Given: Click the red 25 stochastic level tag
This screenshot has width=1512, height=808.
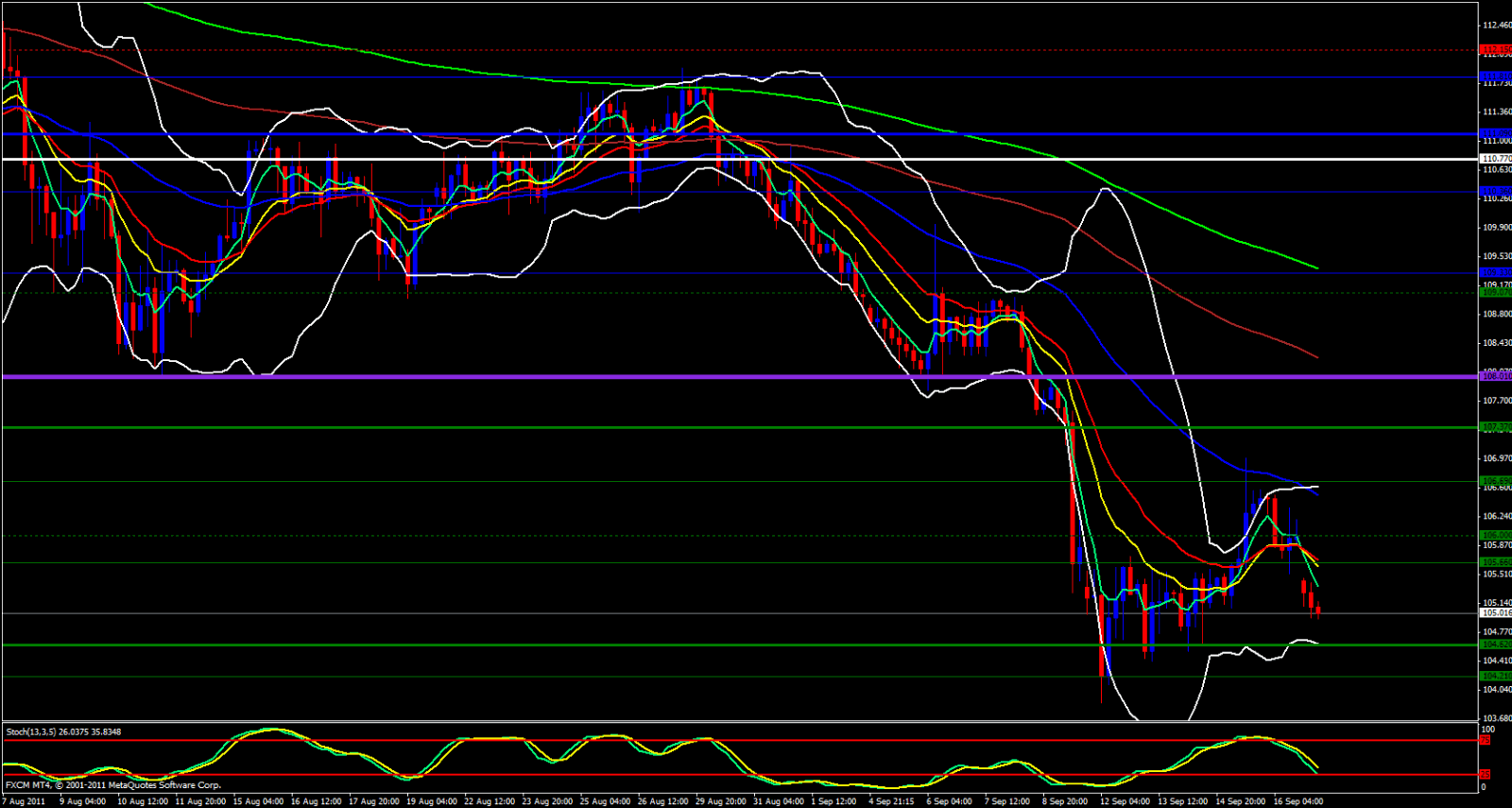Looking at the screenshot, I should pos(1485,775).
